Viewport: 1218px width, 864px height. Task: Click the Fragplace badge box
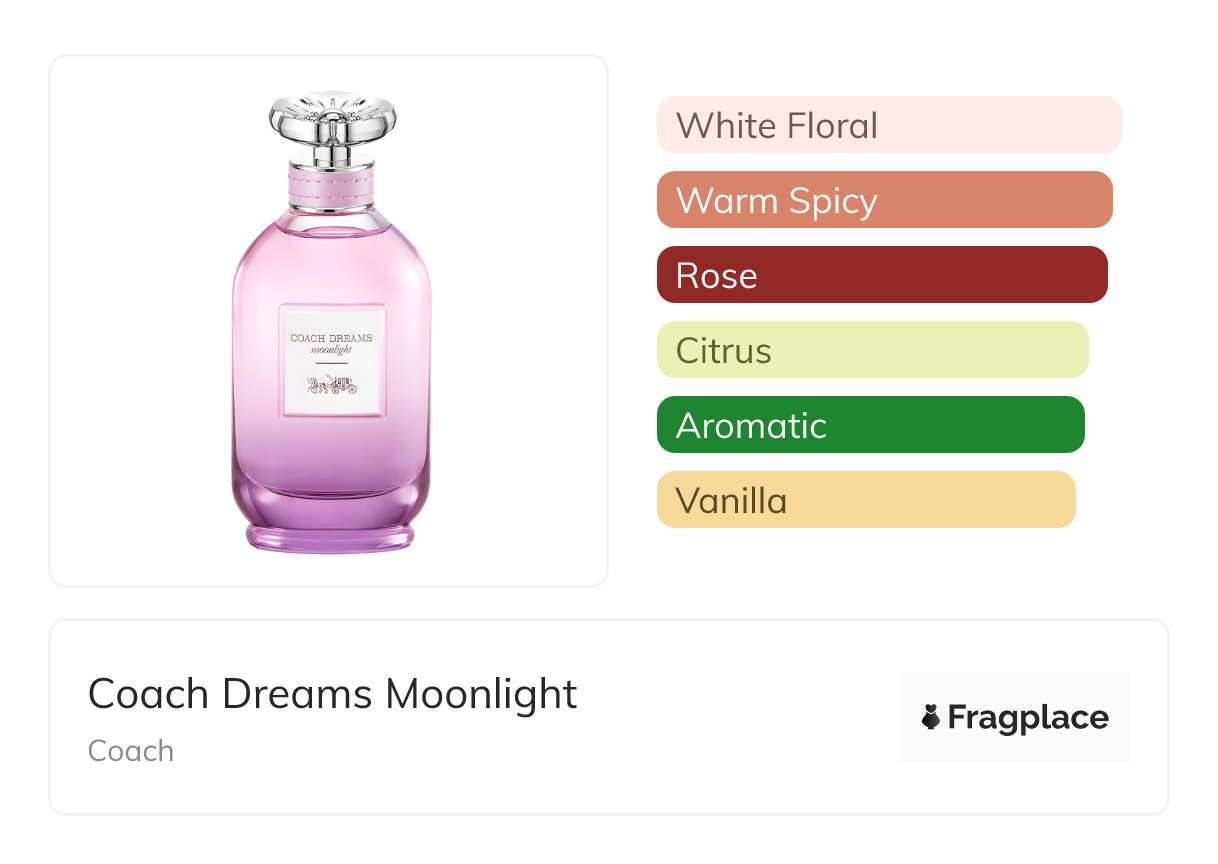click(x=1015, y=717)
